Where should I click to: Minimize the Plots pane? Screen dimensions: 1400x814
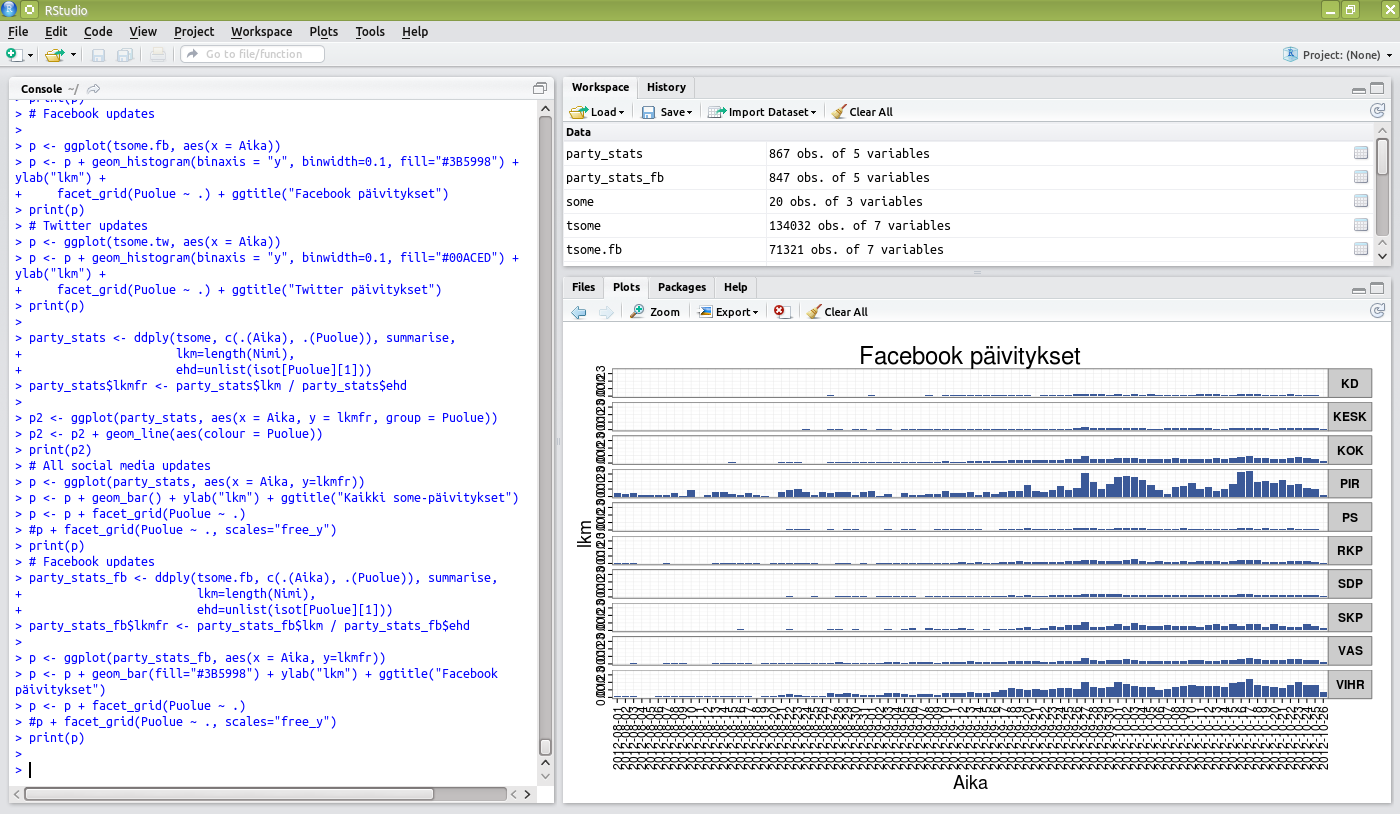(1358, 289)
